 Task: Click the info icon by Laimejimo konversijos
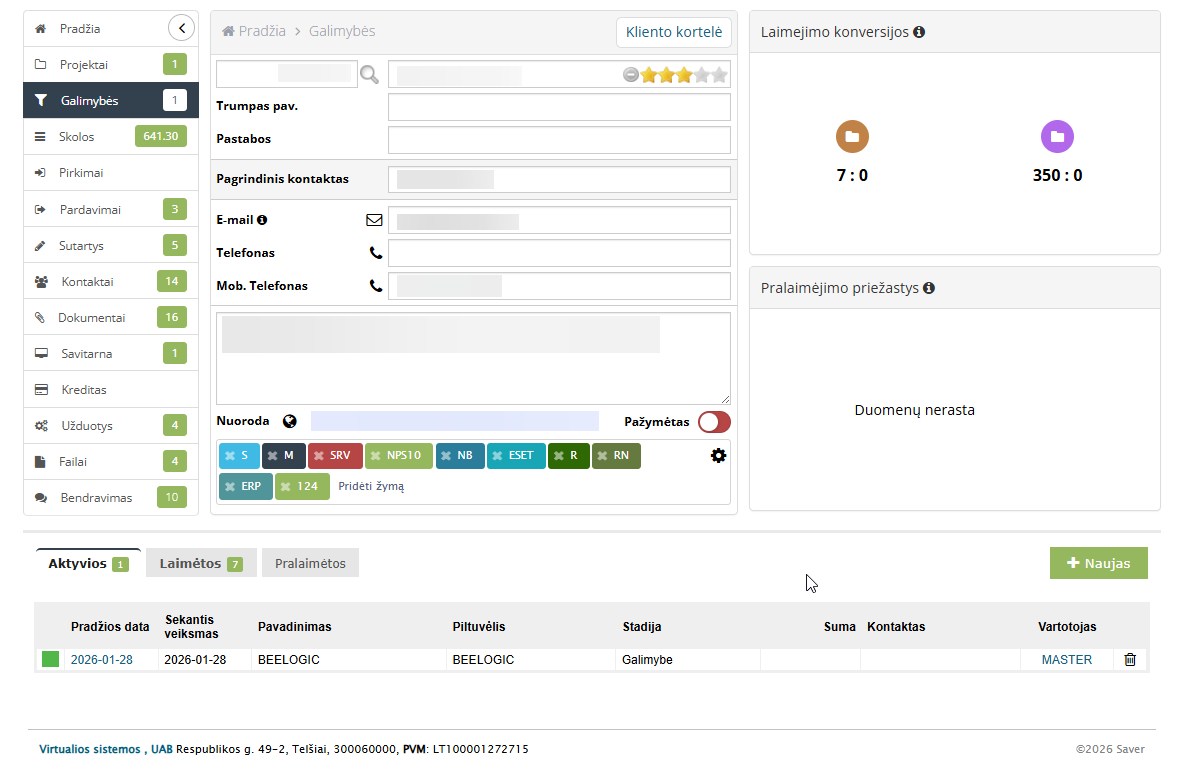[x=919, y=32]
